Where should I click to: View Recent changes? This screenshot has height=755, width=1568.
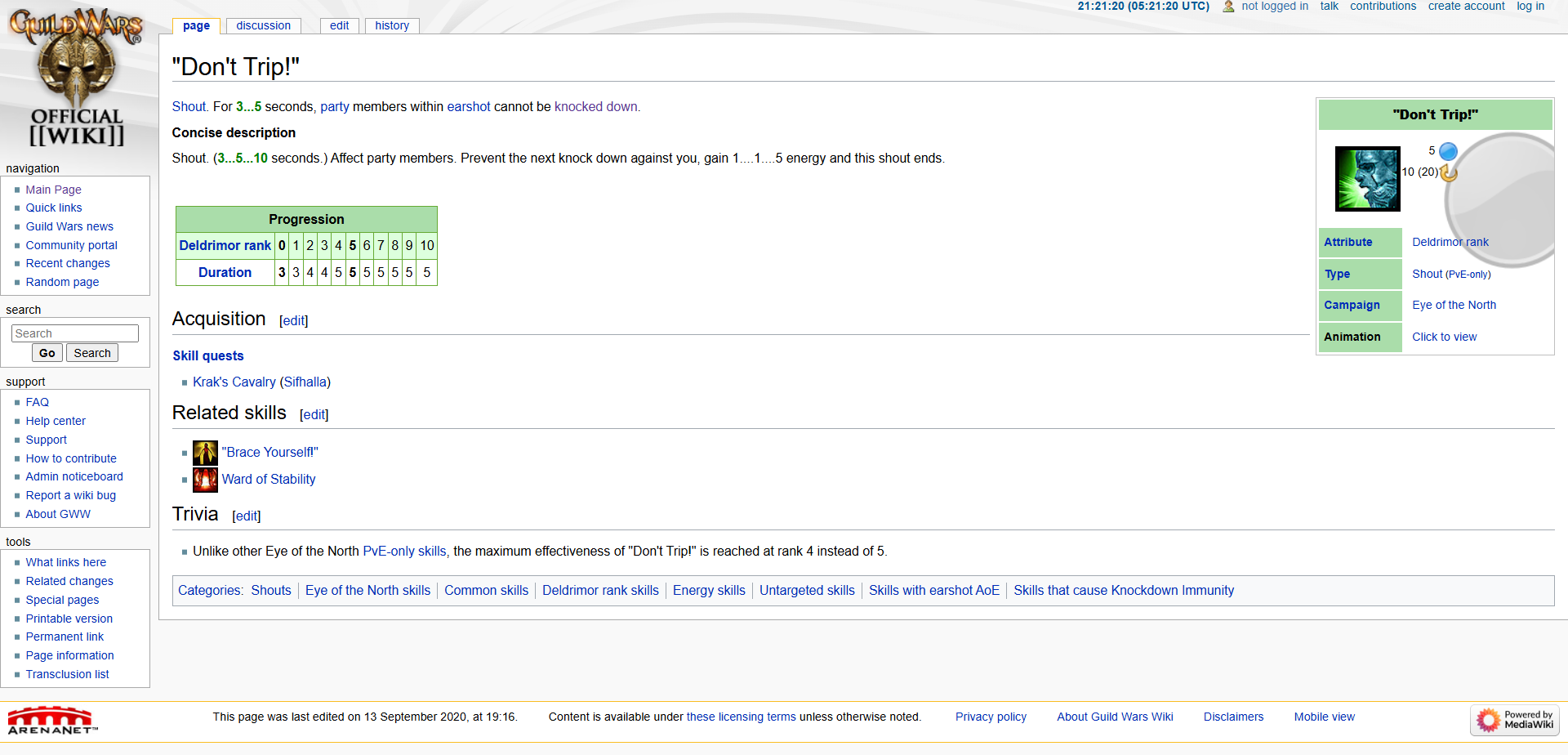click(x=68, y=263)
